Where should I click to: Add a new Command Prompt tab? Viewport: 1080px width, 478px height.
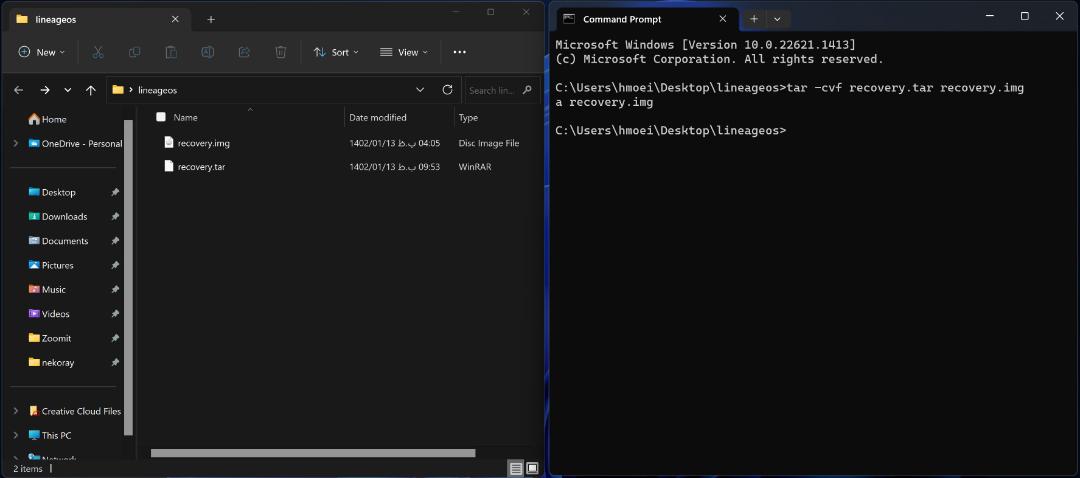click(754, 19)
